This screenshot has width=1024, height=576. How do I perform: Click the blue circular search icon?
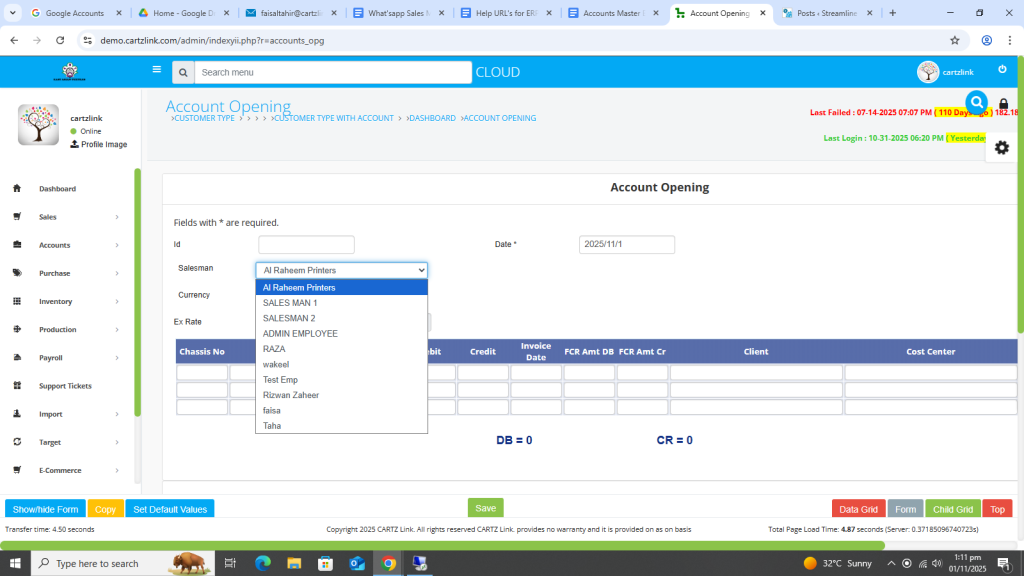point(976,102)
